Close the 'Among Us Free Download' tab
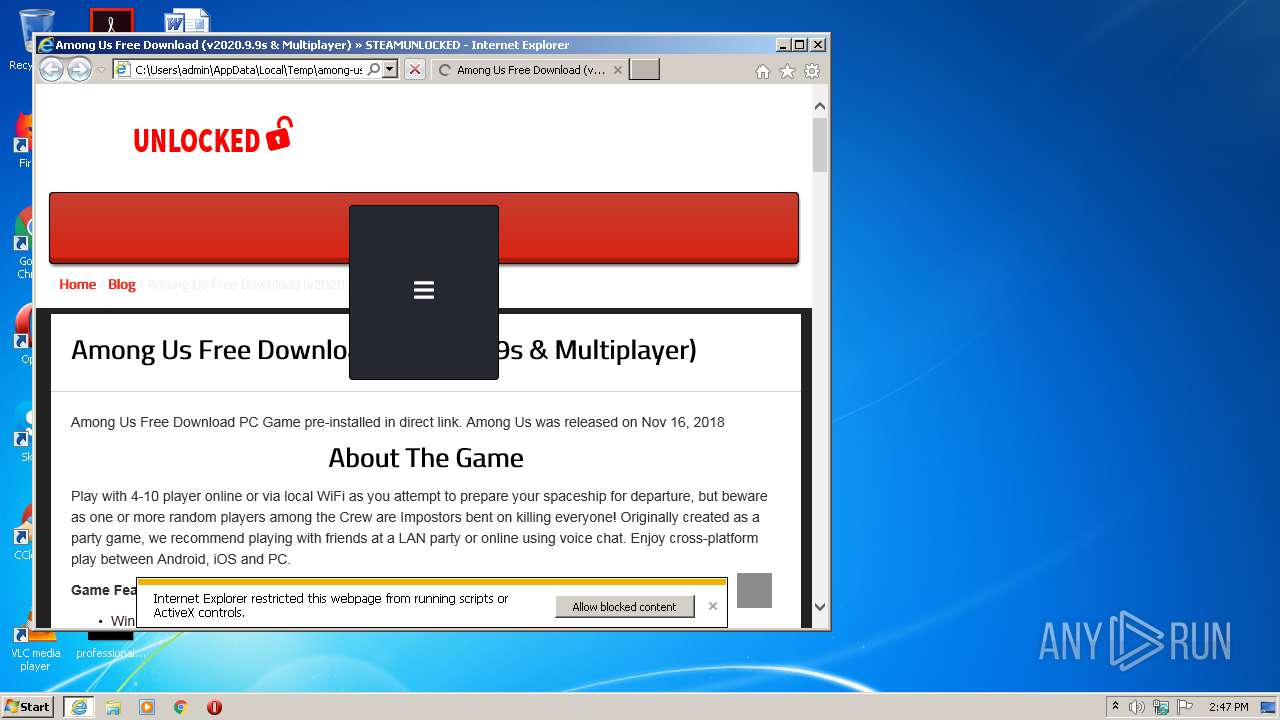This screenshot has height=720, width=1280. (618, 70)
